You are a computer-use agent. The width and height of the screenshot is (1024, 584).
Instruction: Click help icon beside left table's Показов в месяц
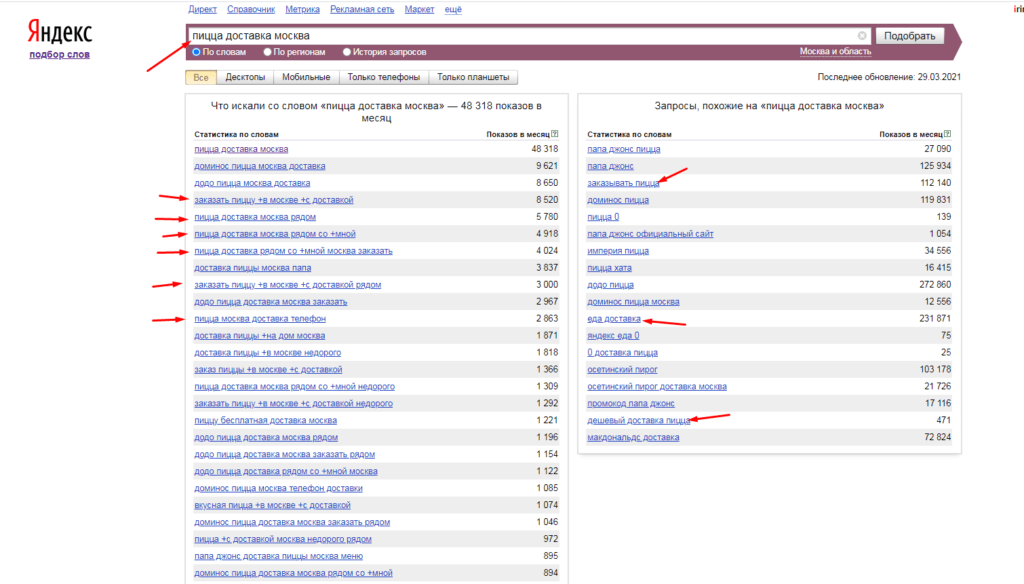[554, 134]
